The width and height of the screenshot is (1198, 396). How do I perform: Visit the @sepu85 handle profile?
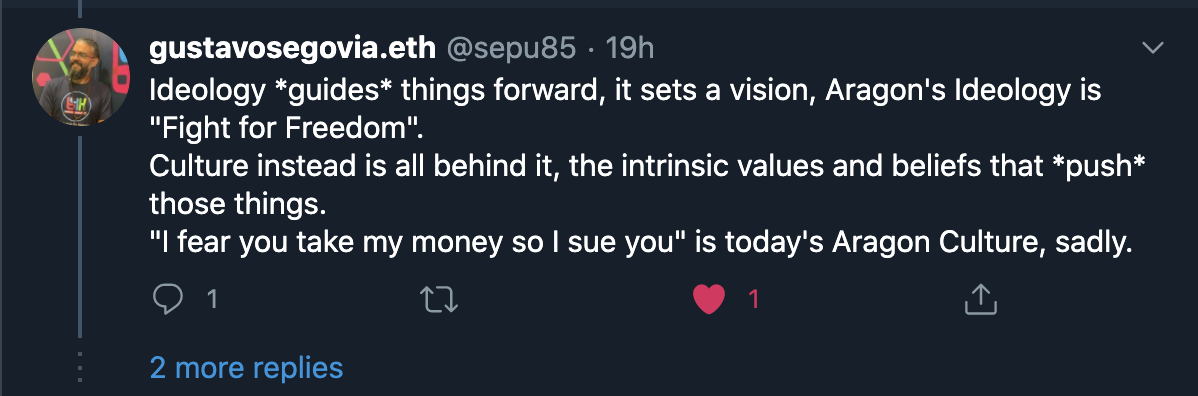tap(510, 49)
